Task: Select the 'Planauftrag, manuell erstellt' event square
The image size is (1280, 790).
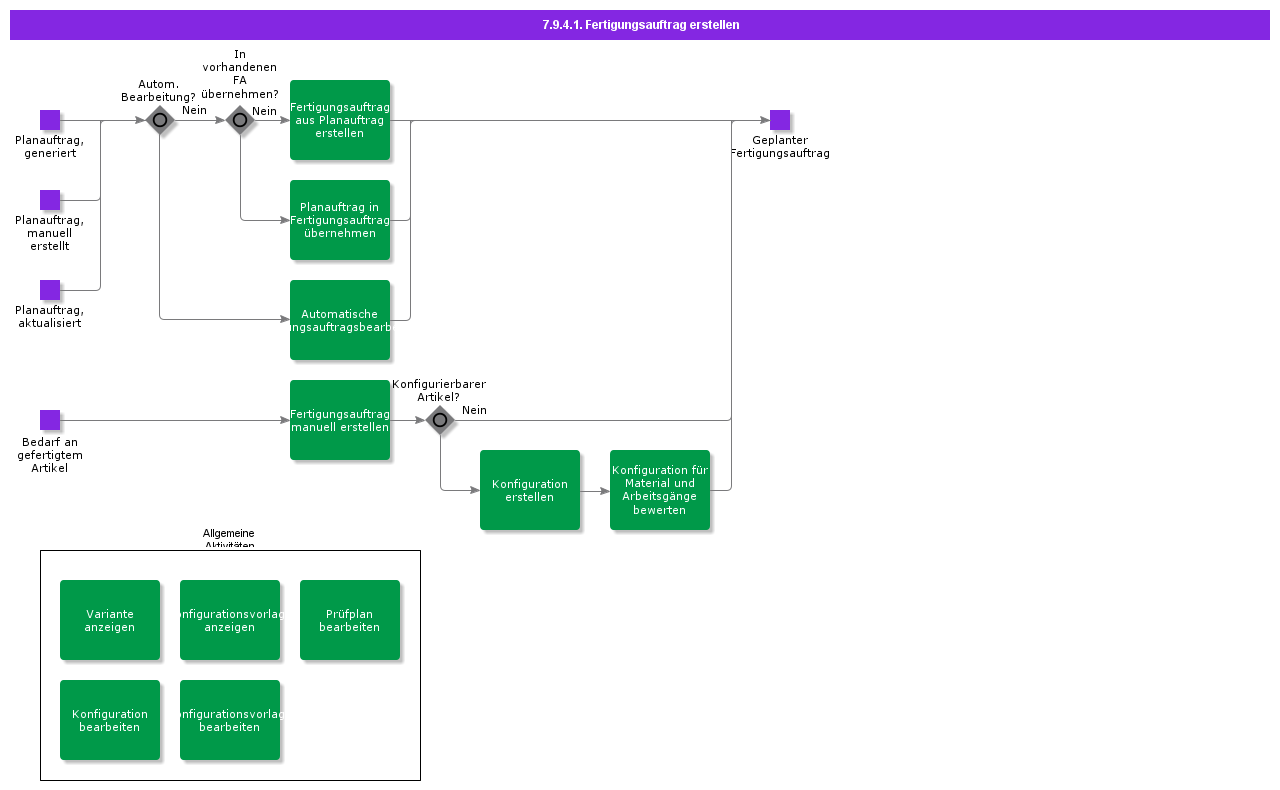Action: pos(50,200)
